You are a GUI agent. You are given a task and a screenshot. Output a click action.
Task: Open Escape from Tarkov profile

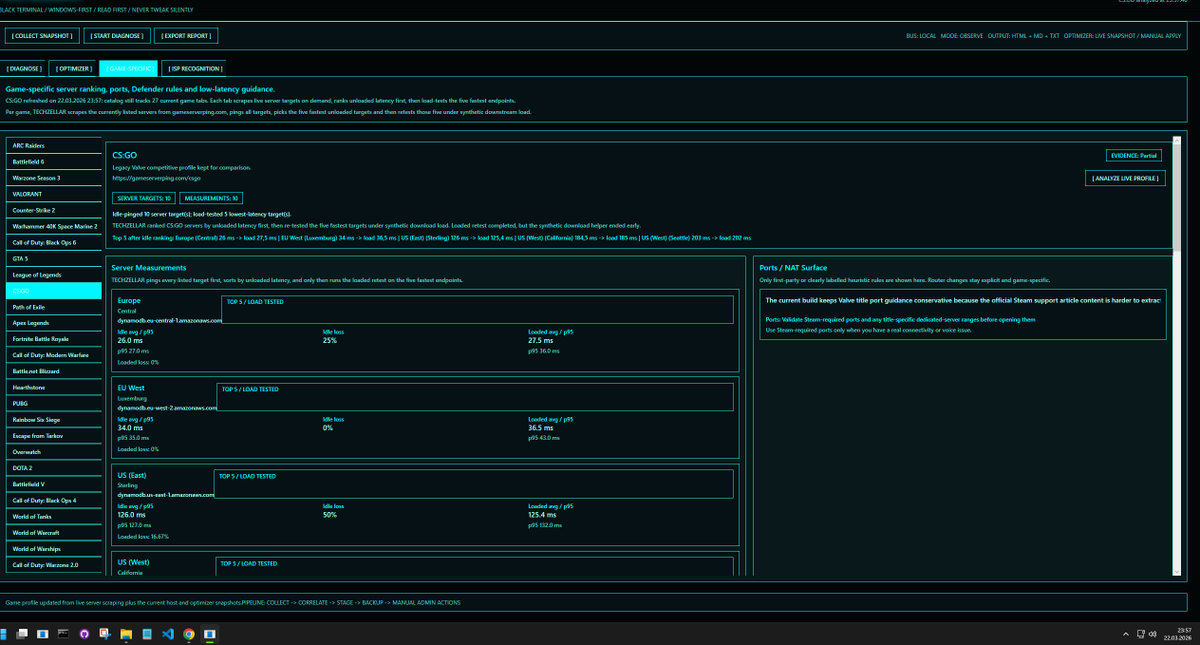[54, 436]
